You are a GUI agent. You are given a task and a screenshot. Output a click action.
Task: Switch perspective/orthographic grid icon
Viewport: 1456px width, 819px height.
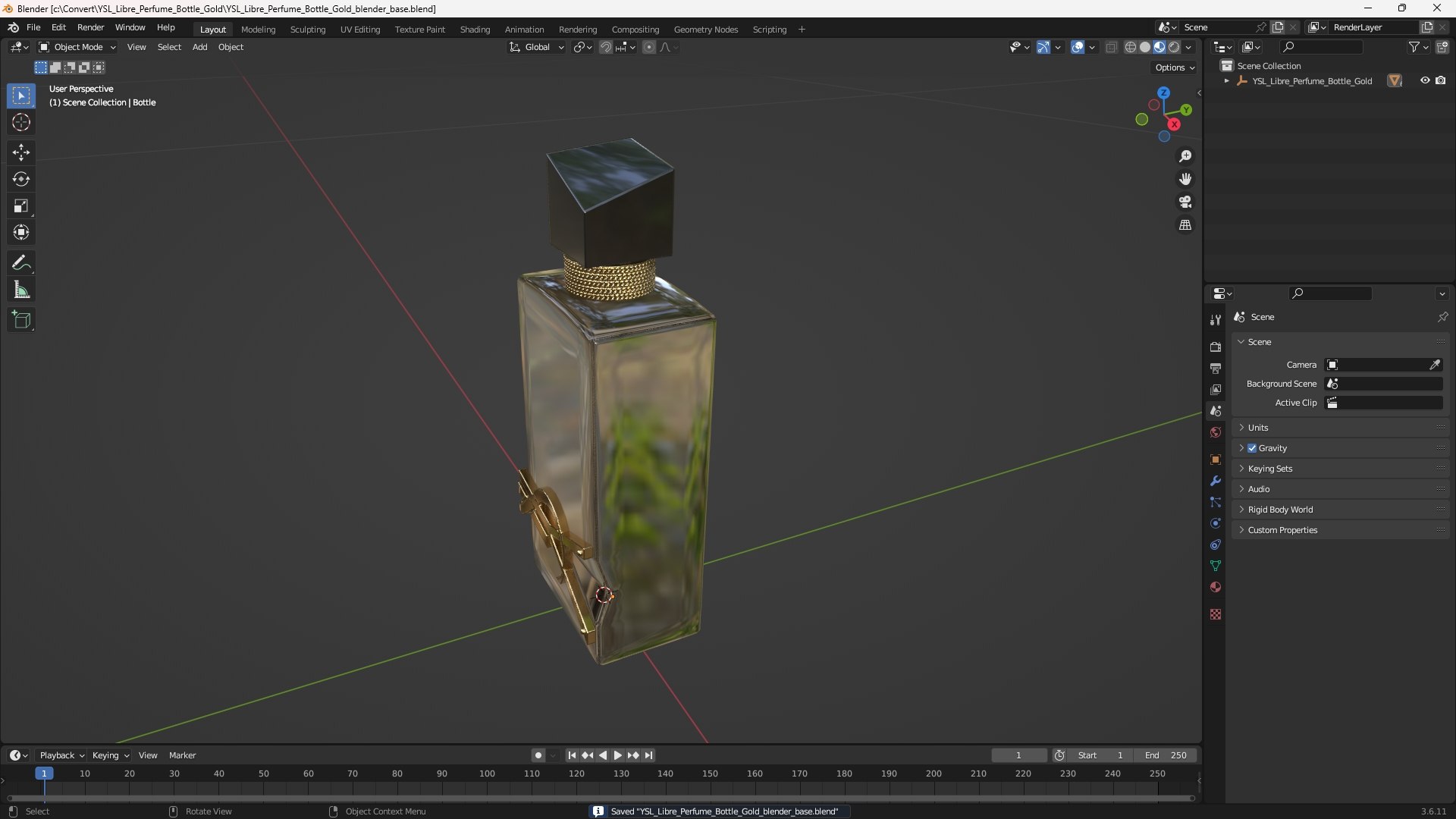1185,225
